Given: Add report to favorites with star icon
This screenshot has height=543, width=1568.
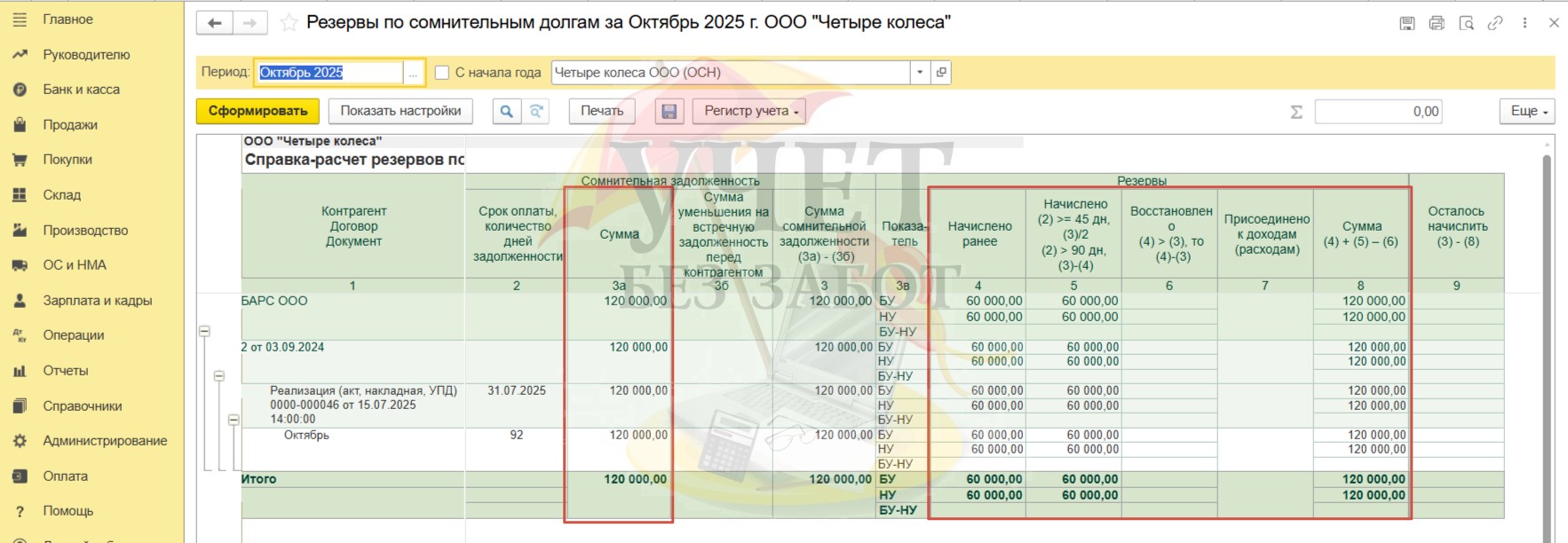Looking at the screenshot, I should [289, 23].
